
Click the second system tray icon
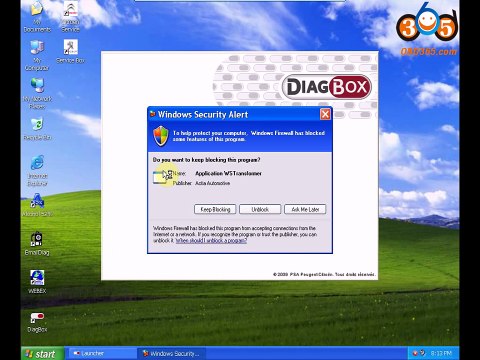pyautogui.click(x=423, y=353)
